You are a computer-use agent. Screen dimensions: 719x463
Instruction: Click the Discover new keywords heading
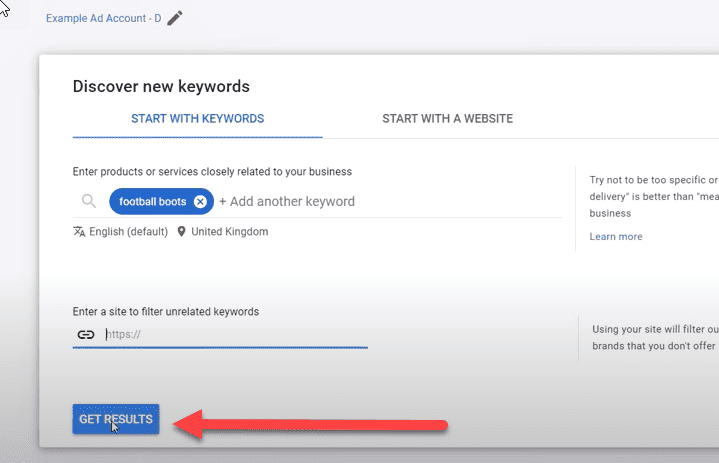click(161, 86)
